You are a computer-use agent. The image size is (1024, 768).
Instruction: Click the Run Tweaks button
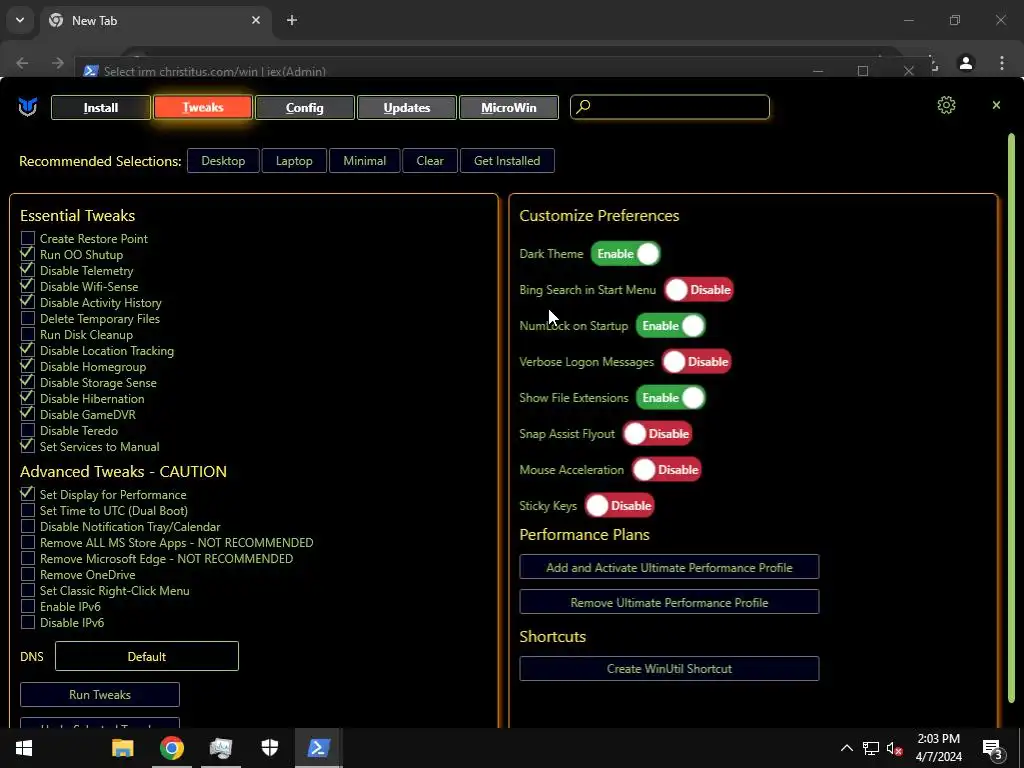coord(100,694)
